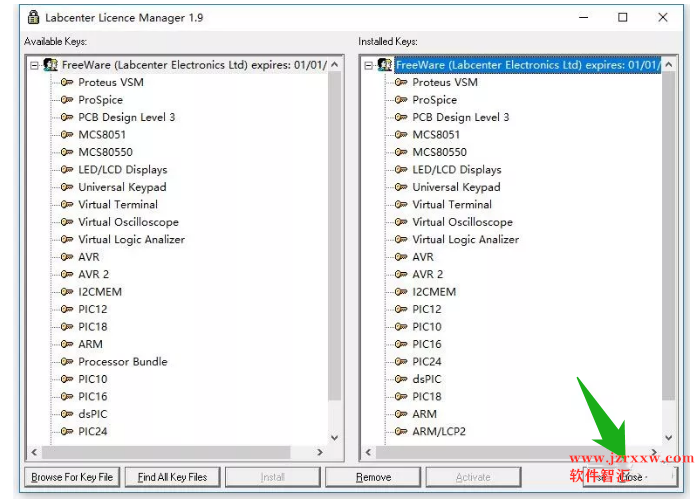Click the licence icon of Available FreeWare entry
This screenshot has height=500, width=697.
(51, 65)
